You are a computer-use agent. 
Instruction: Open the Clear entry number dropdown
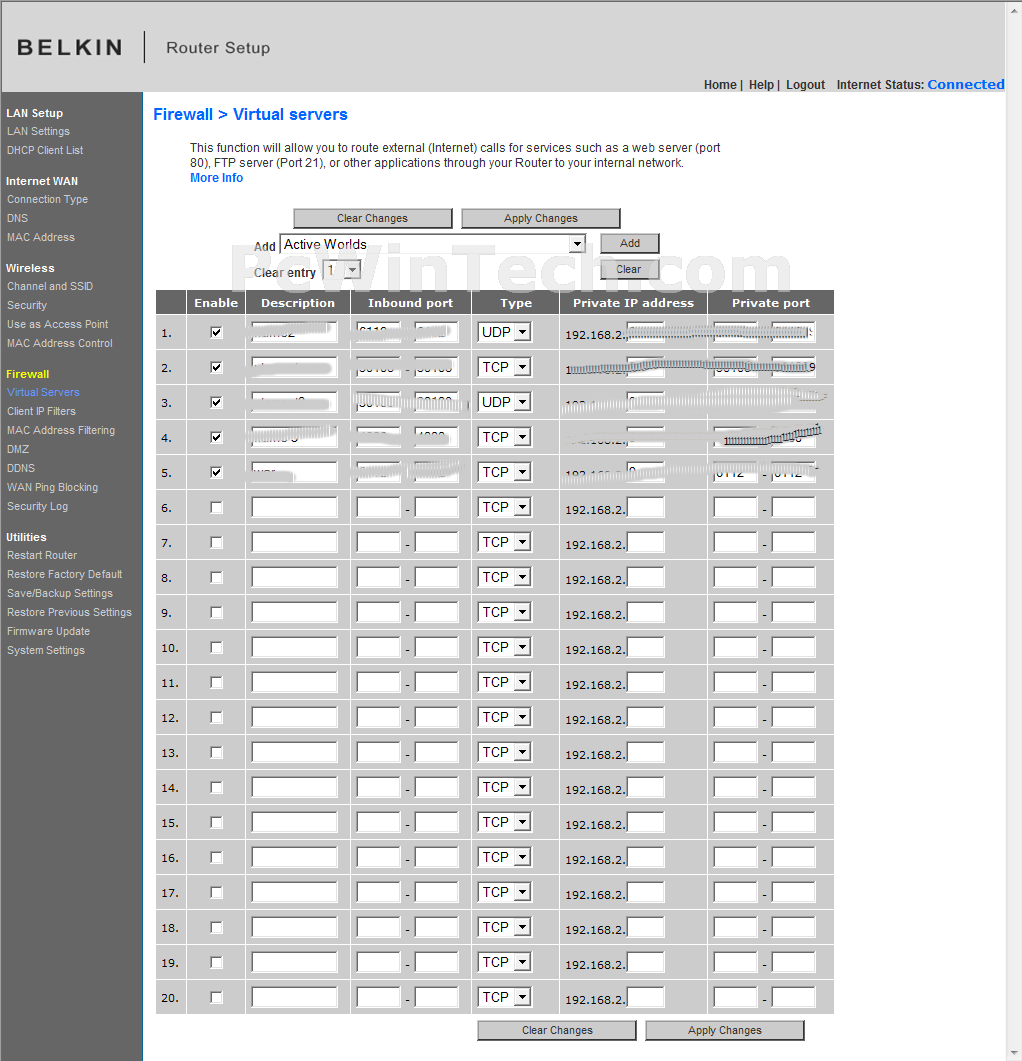[342, 271]
